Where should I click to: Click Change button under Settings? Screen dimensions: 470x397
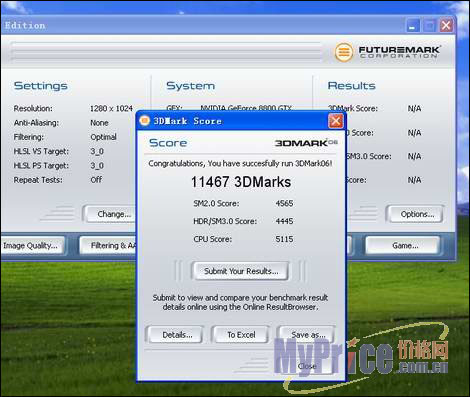pos(111,214)
